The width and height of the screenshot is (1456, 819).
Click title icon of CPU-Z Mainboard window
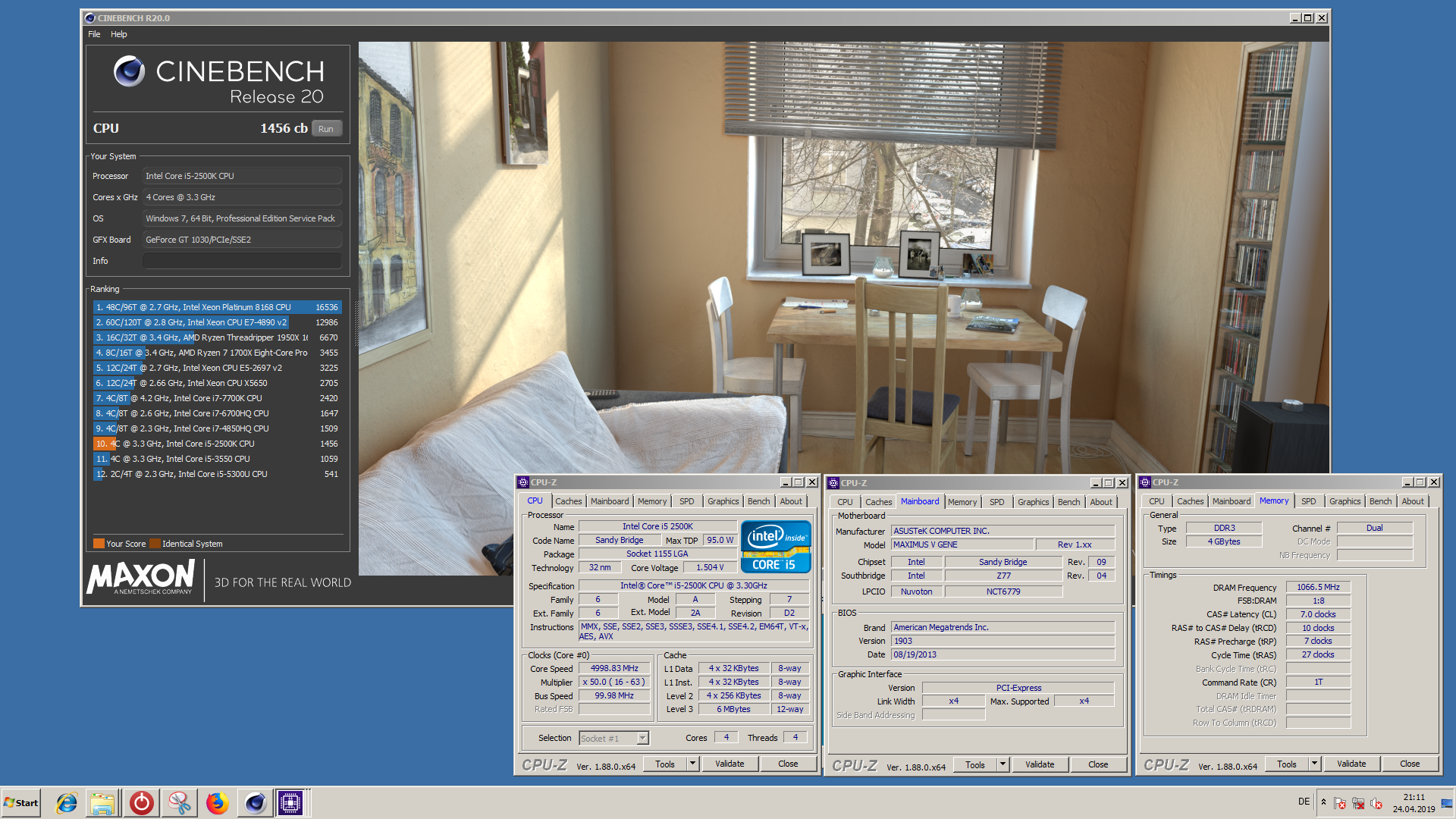tap(833, 483)
